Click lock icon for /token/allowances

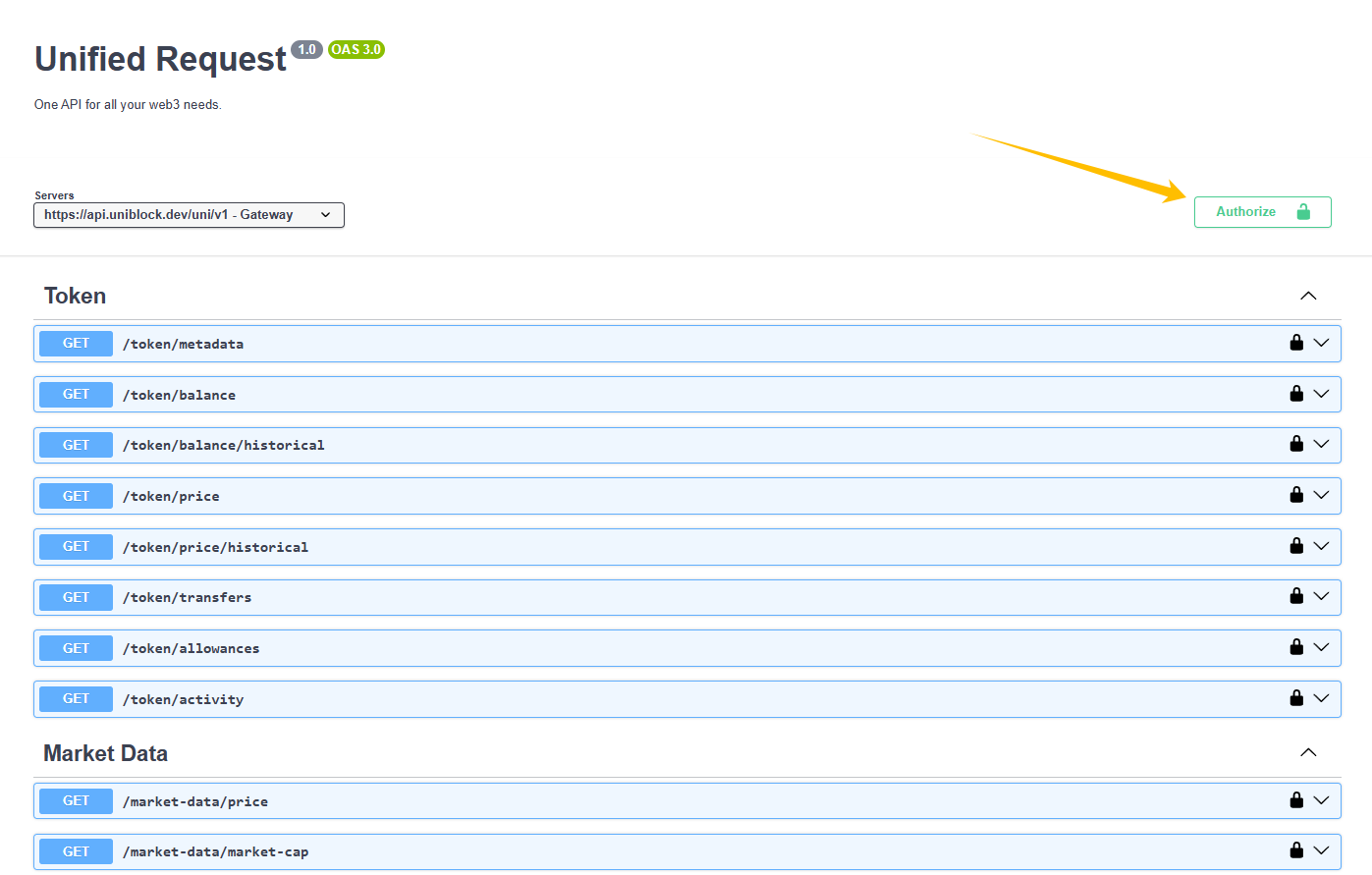(1296, 647)
